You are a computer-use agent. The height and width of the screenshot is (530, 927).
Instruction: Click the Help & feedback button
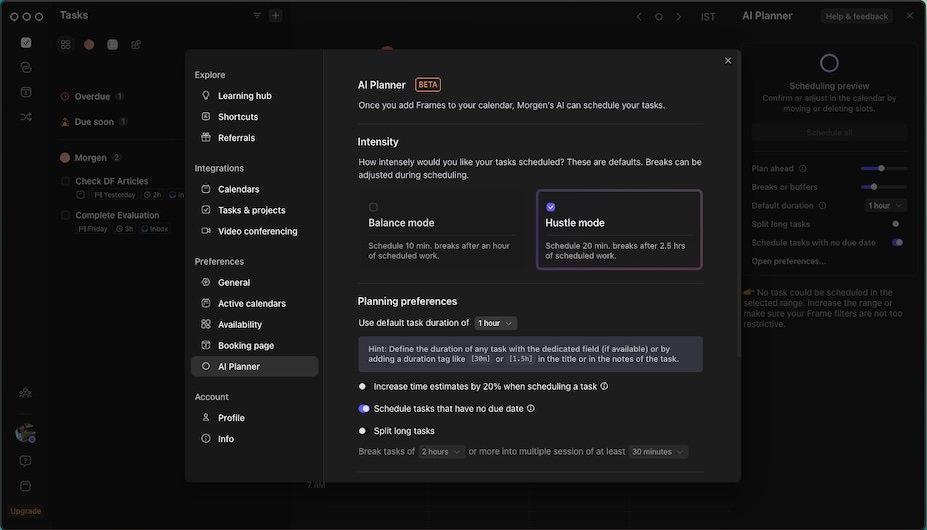click(x=856, y=17)
